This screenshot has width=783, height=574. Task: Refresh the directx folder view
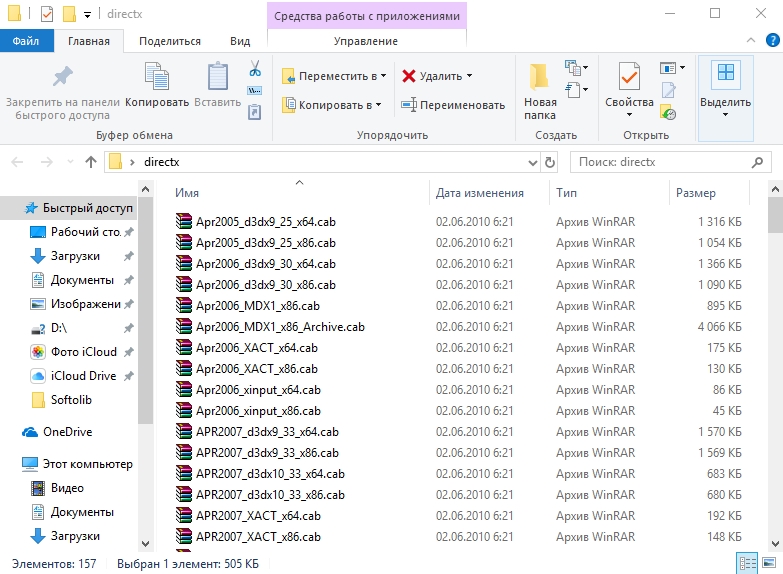(549, 162)
